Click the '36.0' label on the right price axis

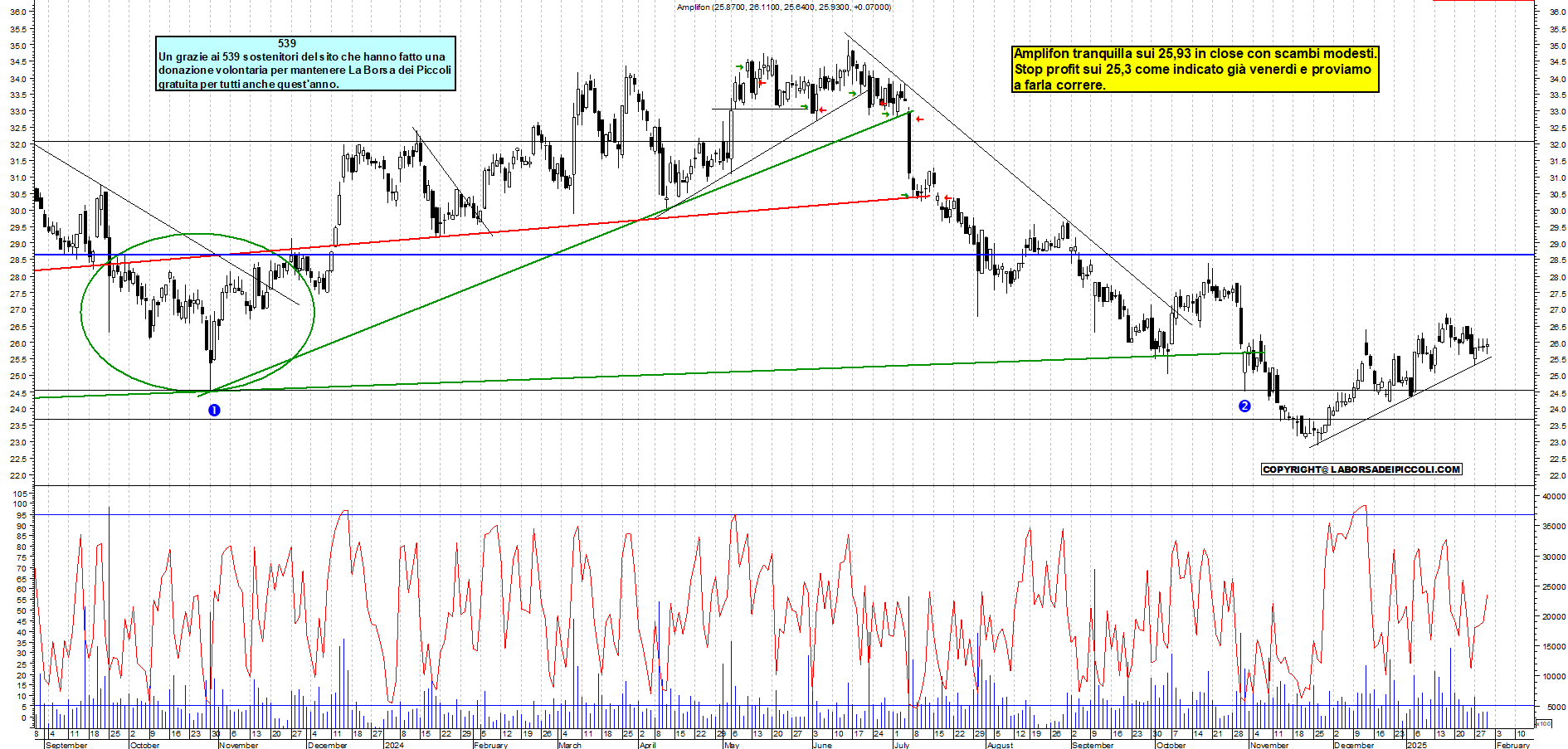(1556, 12)
